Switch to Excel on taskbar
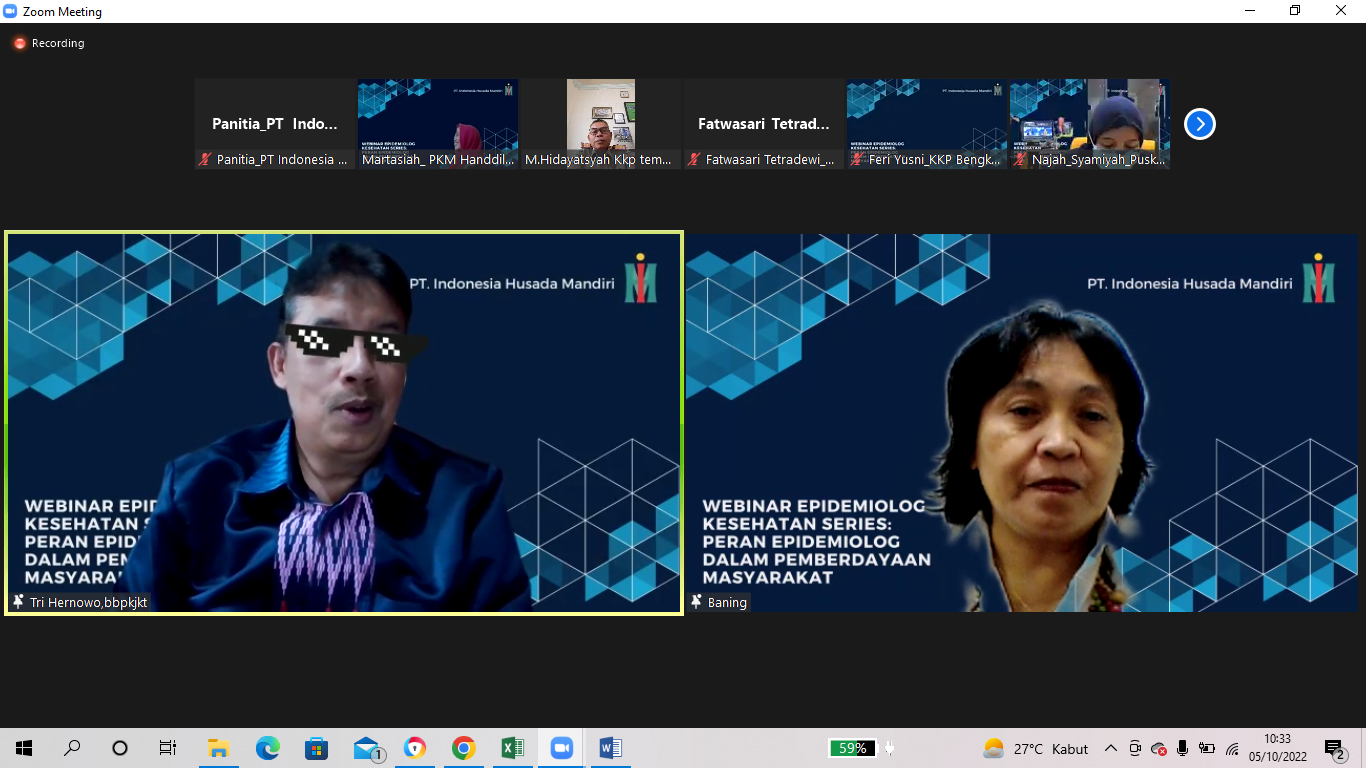This screenshot has width=1366, height=768. 512,748
